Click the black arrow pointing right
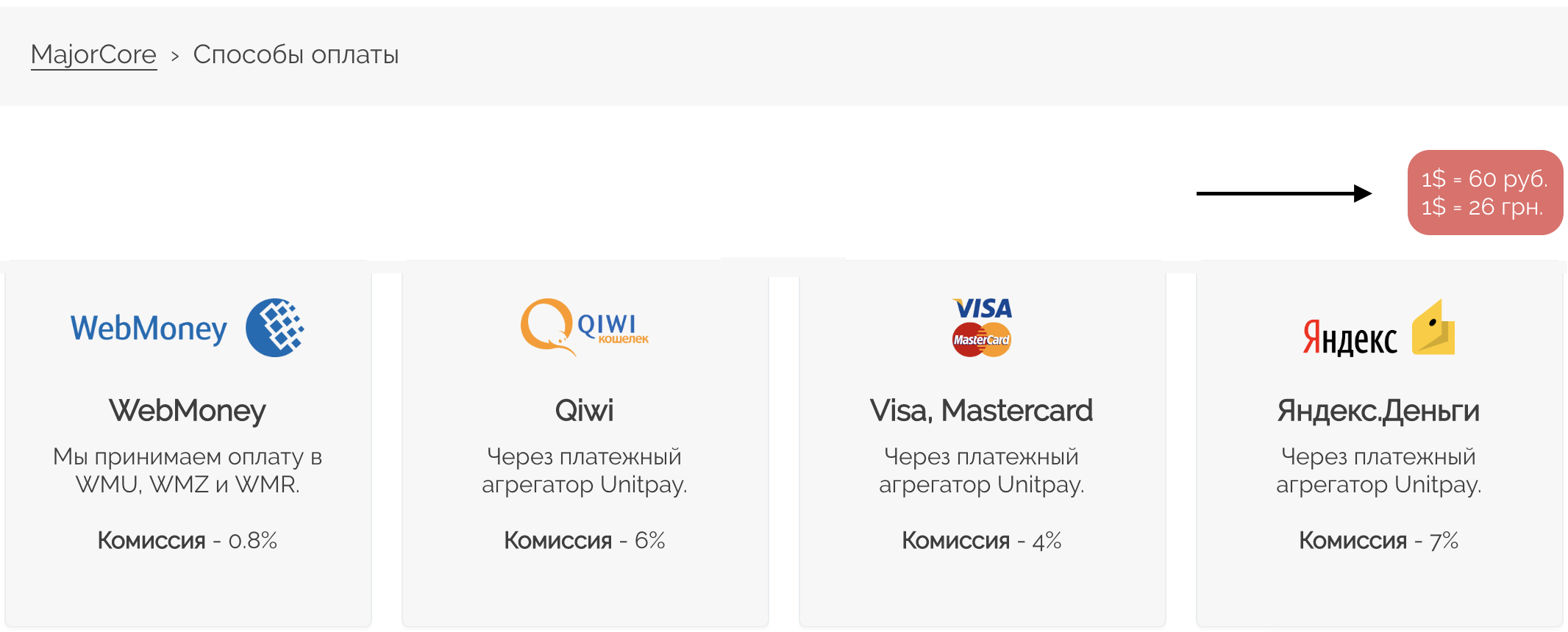The height and width of the screenshot is (632, 1568). coord(1284,193)
